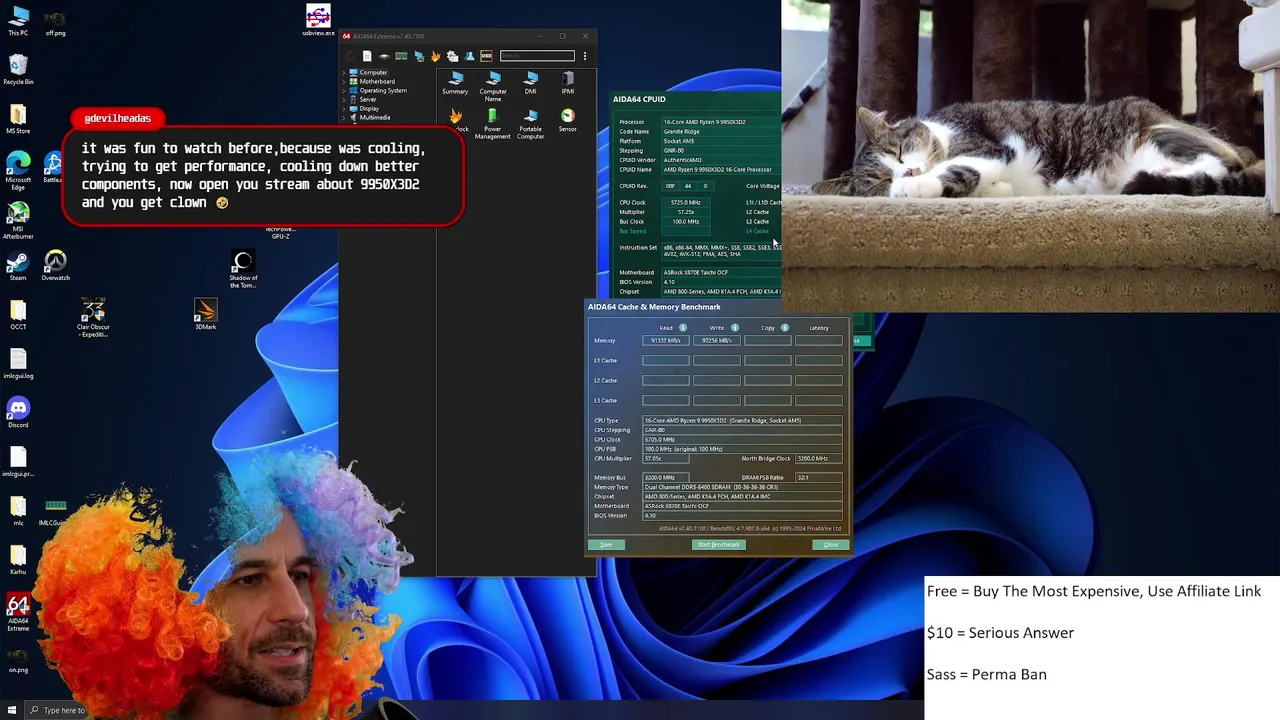
Task: Select Operating System in the AIDA64 tree
Action: 383,91
